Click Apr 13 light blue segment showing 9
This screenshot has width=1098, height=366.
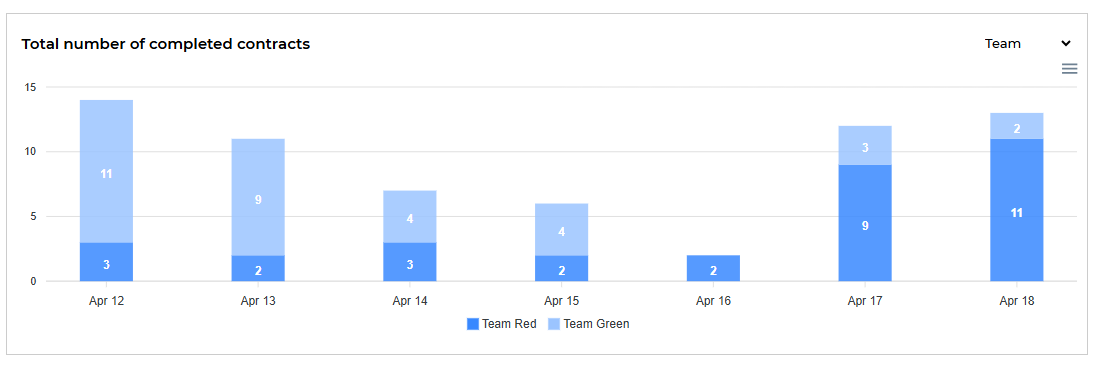click(x=258, y=197)
